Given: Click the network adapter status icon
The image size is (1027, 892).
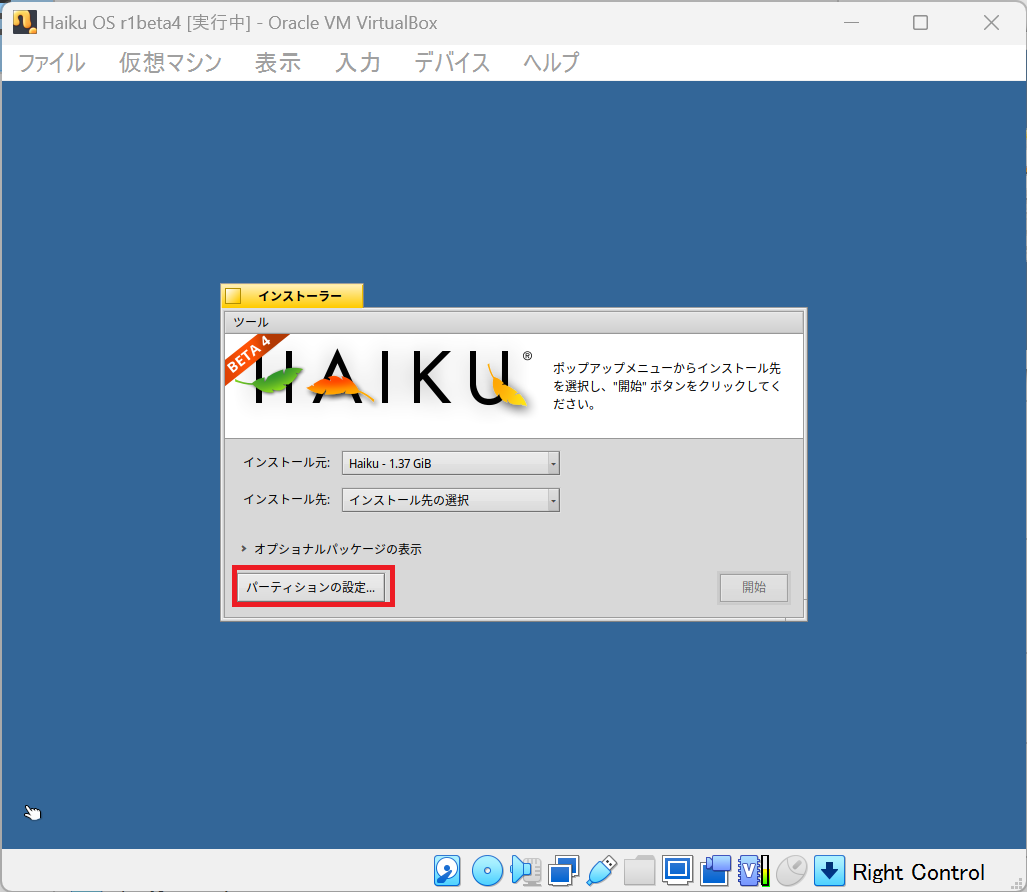Looking at the screenshot, I should pyautogui.click(x=563, y=871).
